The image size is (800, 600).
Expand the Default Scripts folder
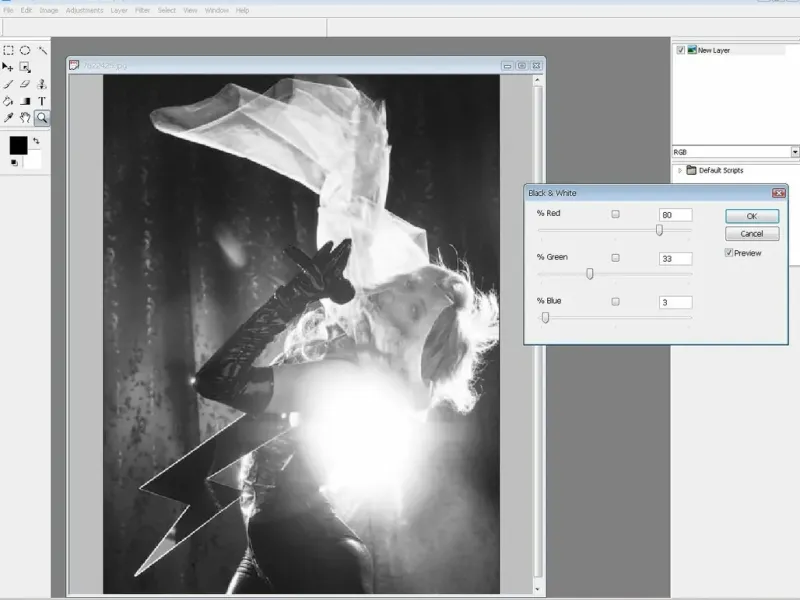(x=681, y=170)
